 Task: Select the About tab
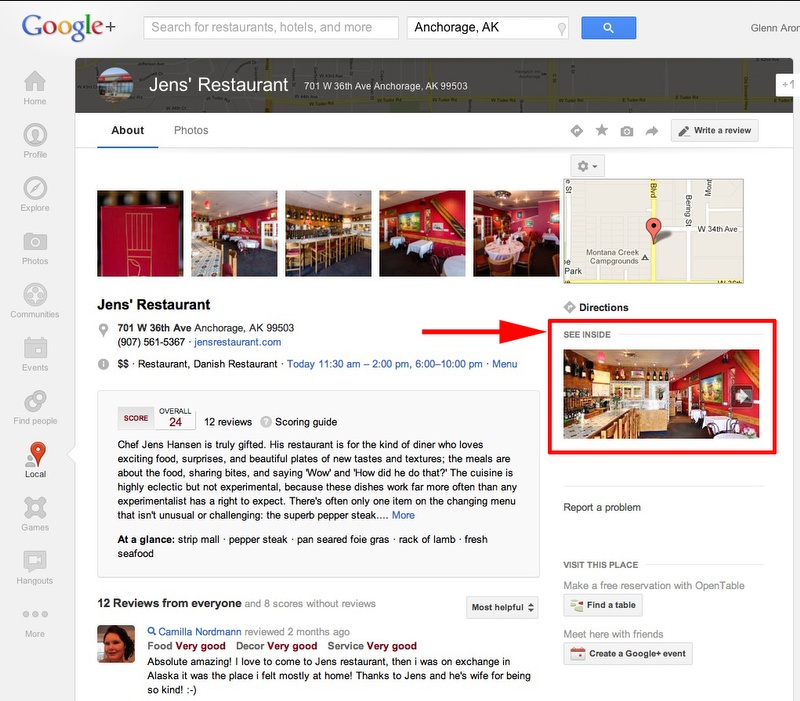coord(128,130)
